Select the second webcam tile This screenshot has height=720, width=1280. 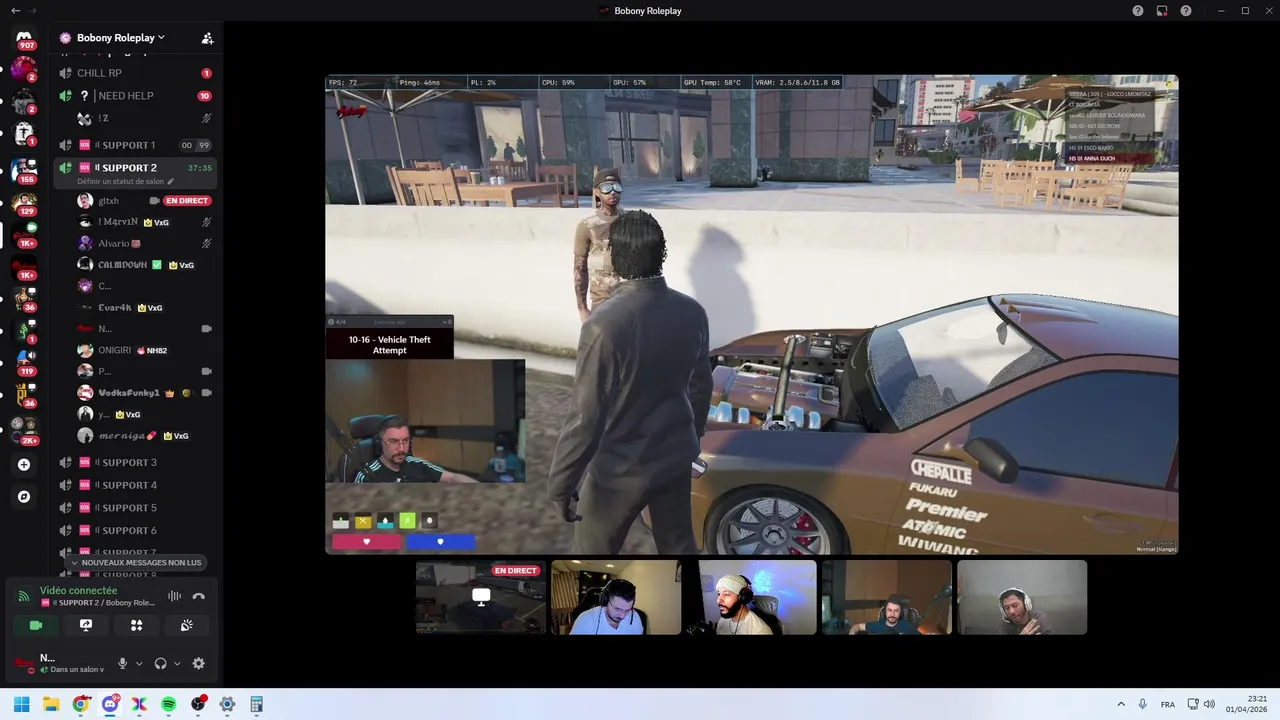click(x=616, y=597)
